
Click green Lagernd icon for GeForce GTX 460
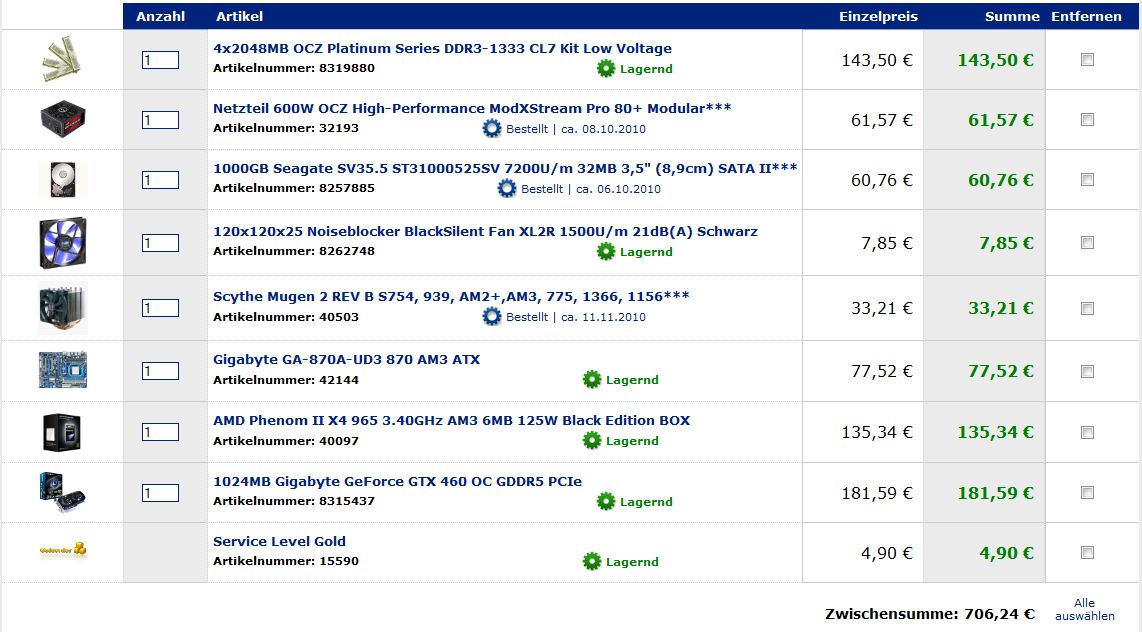(x=606, y=501)
